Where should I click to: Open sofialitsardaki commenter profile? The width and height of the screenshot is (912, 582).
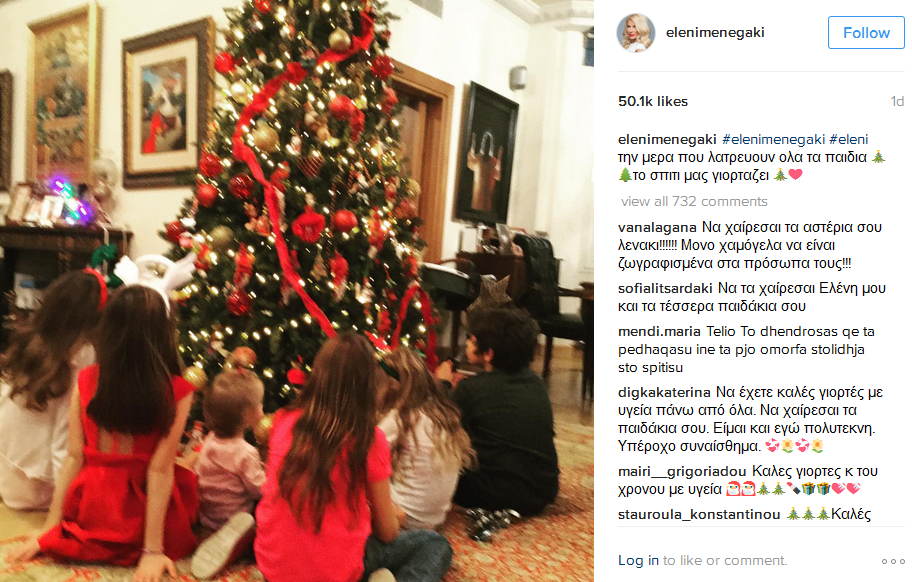[665, 288]
